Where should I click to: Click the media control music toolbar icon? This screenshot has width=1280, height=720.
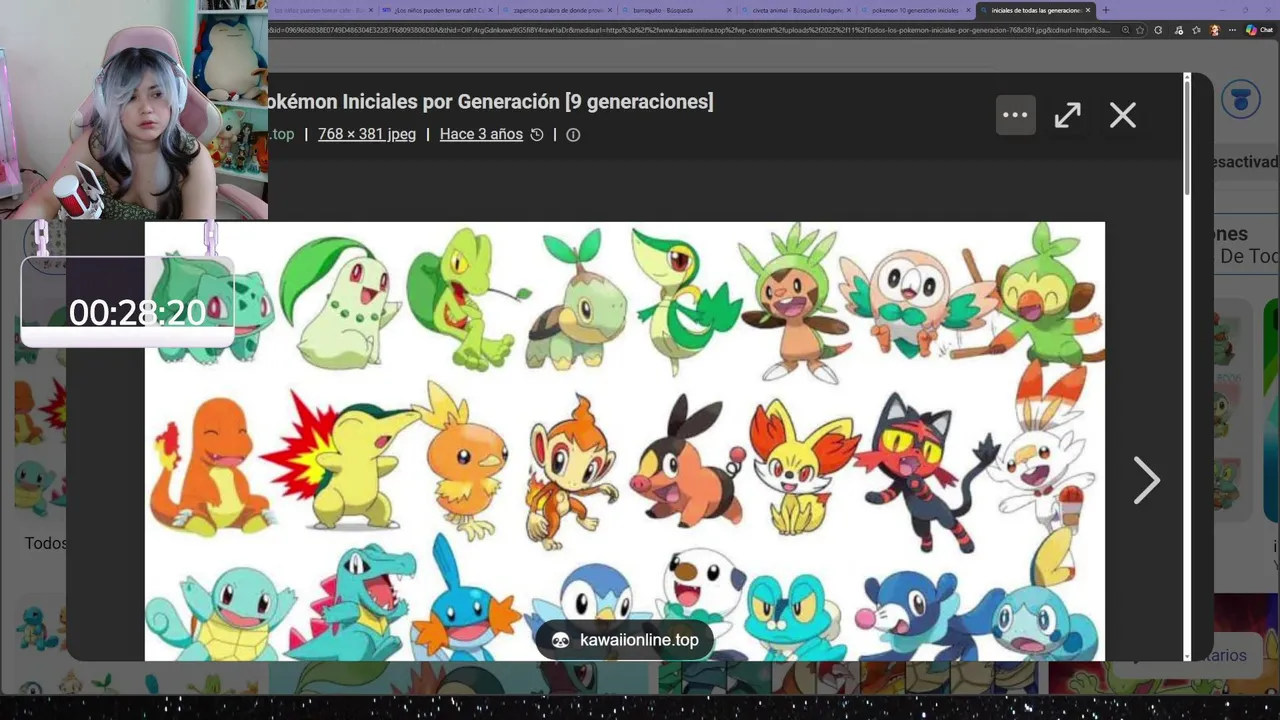tap(1178, 30)
